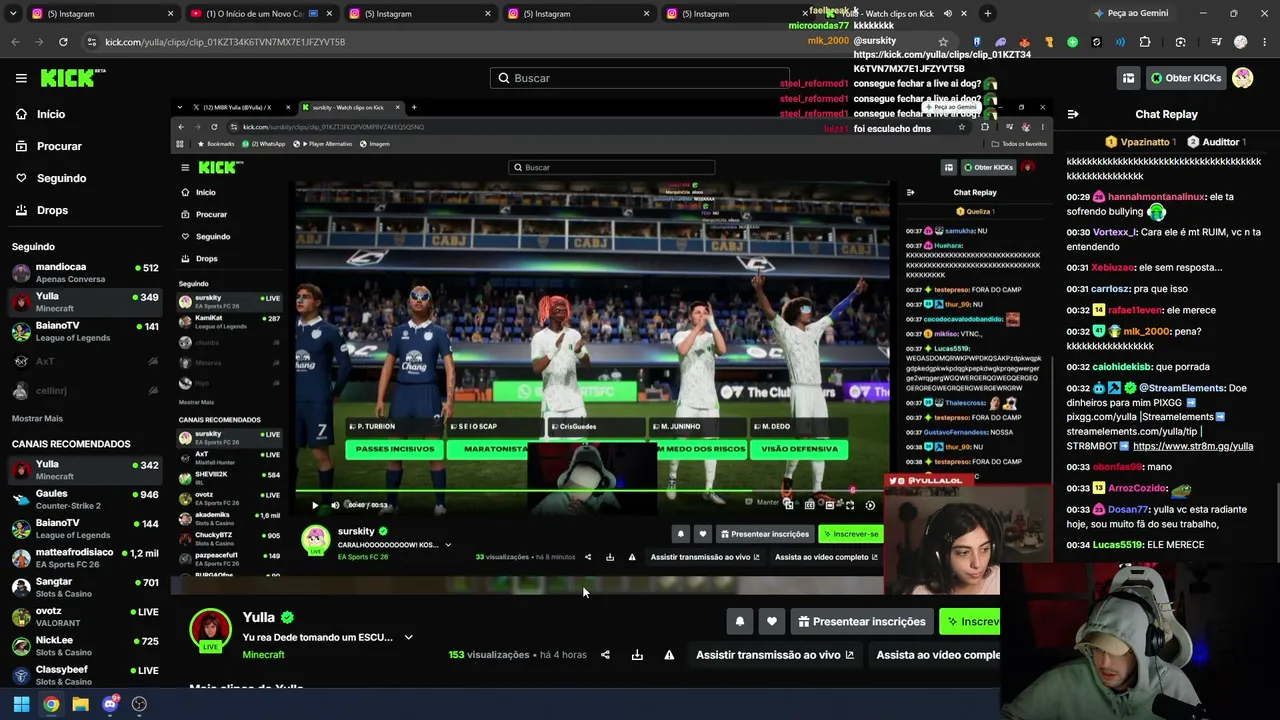Open Discord from the taskbar

pyautogui.click(x=110, y=704)
